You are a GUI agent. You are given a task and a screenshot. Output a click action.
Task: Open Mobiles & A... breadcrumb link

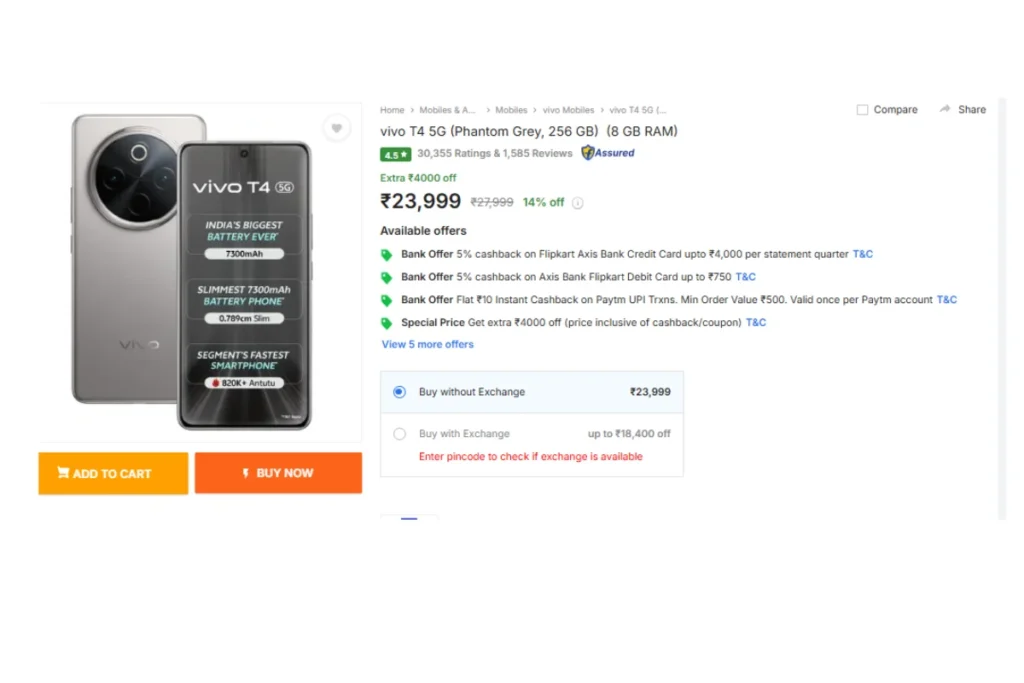447,110
